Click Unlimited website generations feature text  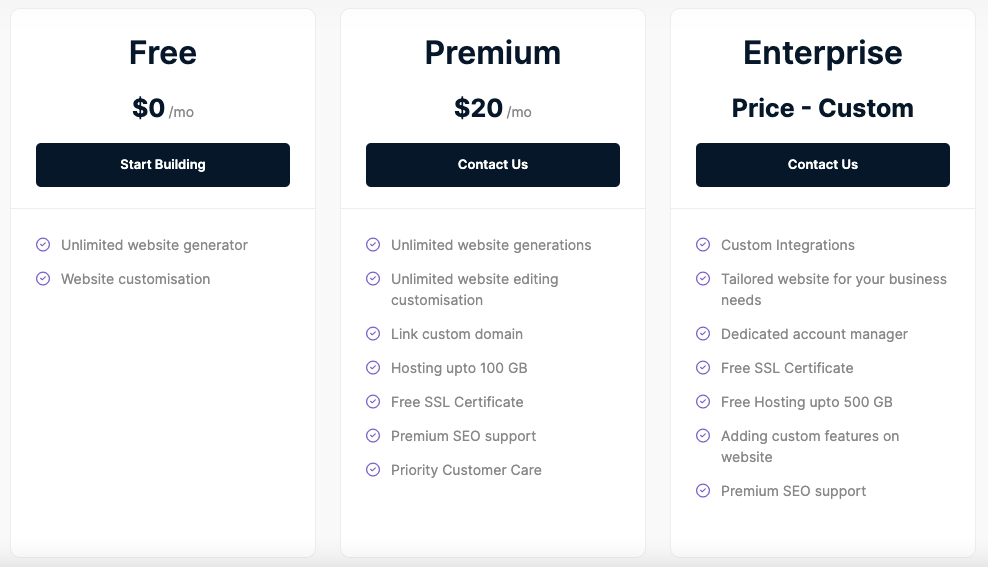tap(491, 245)
